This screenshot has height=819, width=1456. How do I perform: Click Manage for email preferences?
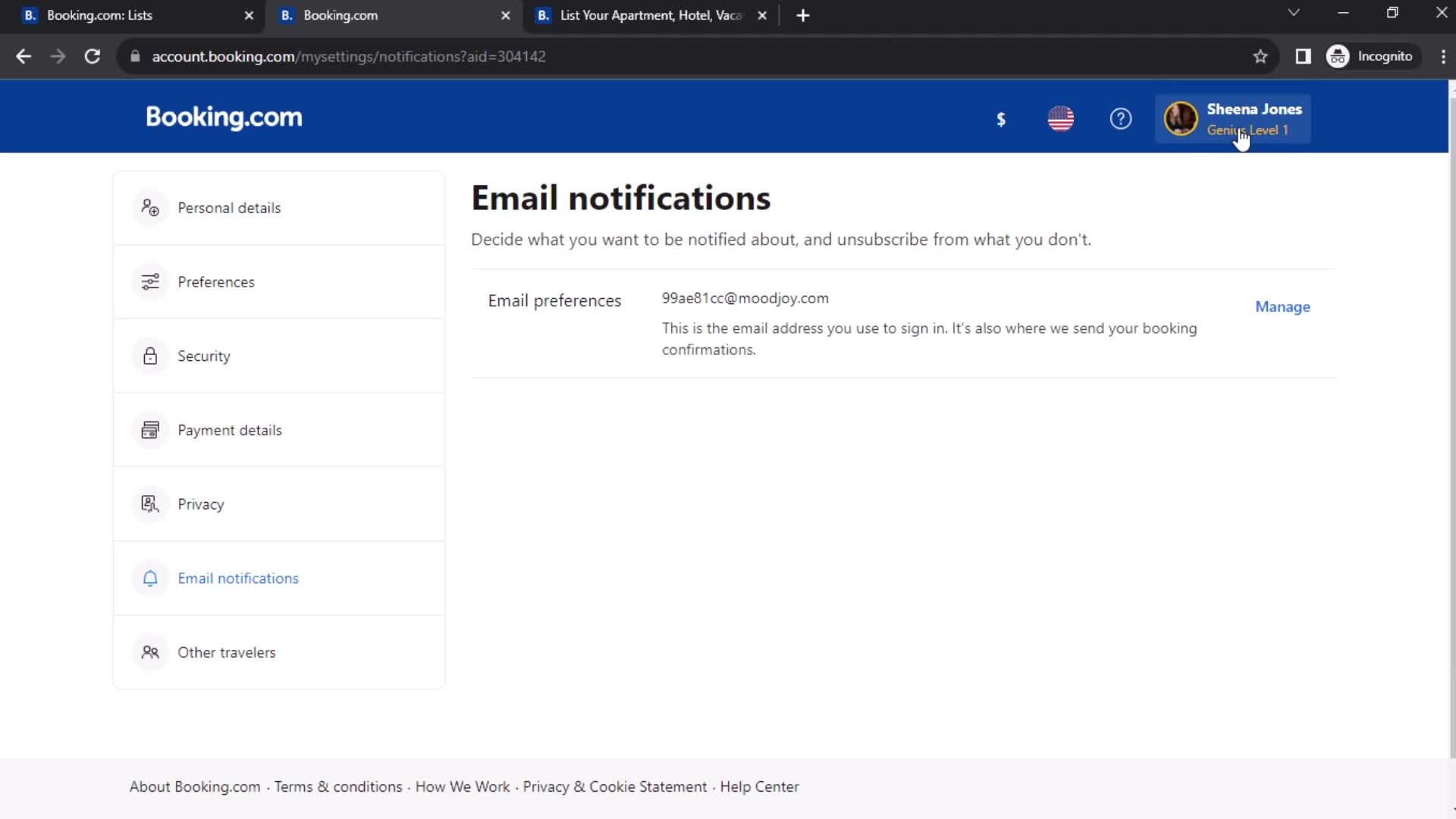click(x=1282, y=307)
